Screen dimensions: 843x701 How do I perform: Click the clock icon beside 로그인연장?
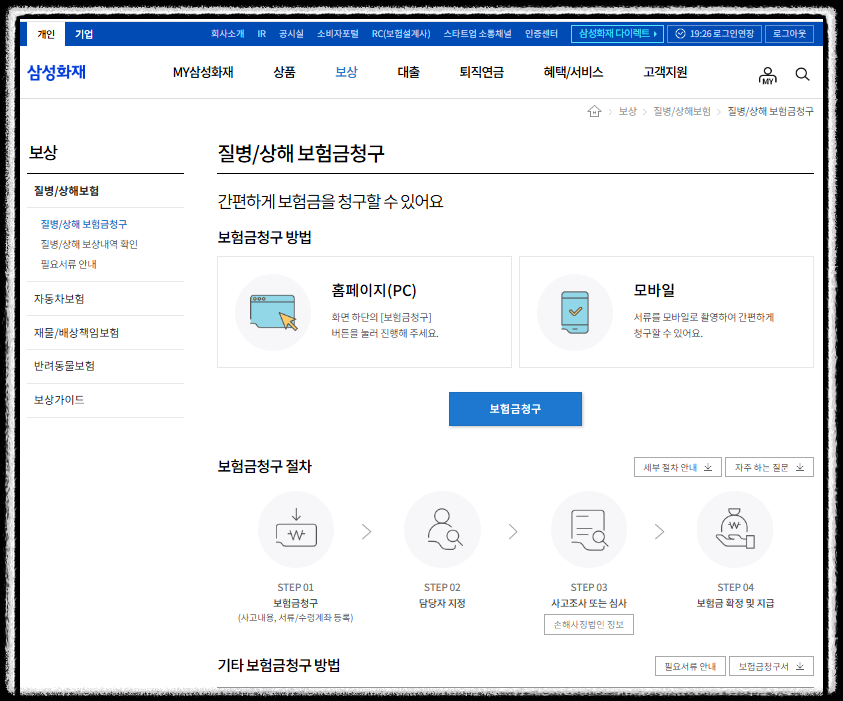click(680, 33)
